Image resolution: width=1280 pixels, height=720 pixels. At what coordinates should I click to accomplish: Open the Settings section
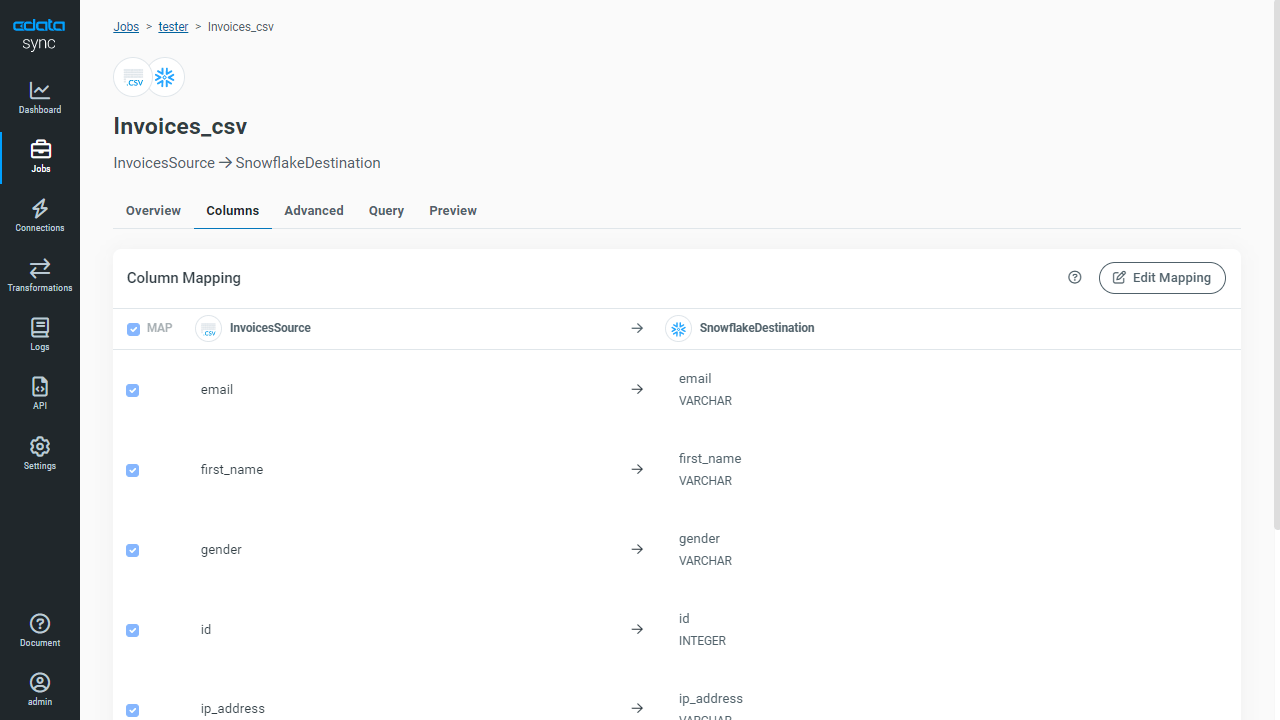(x=40, y=453)
